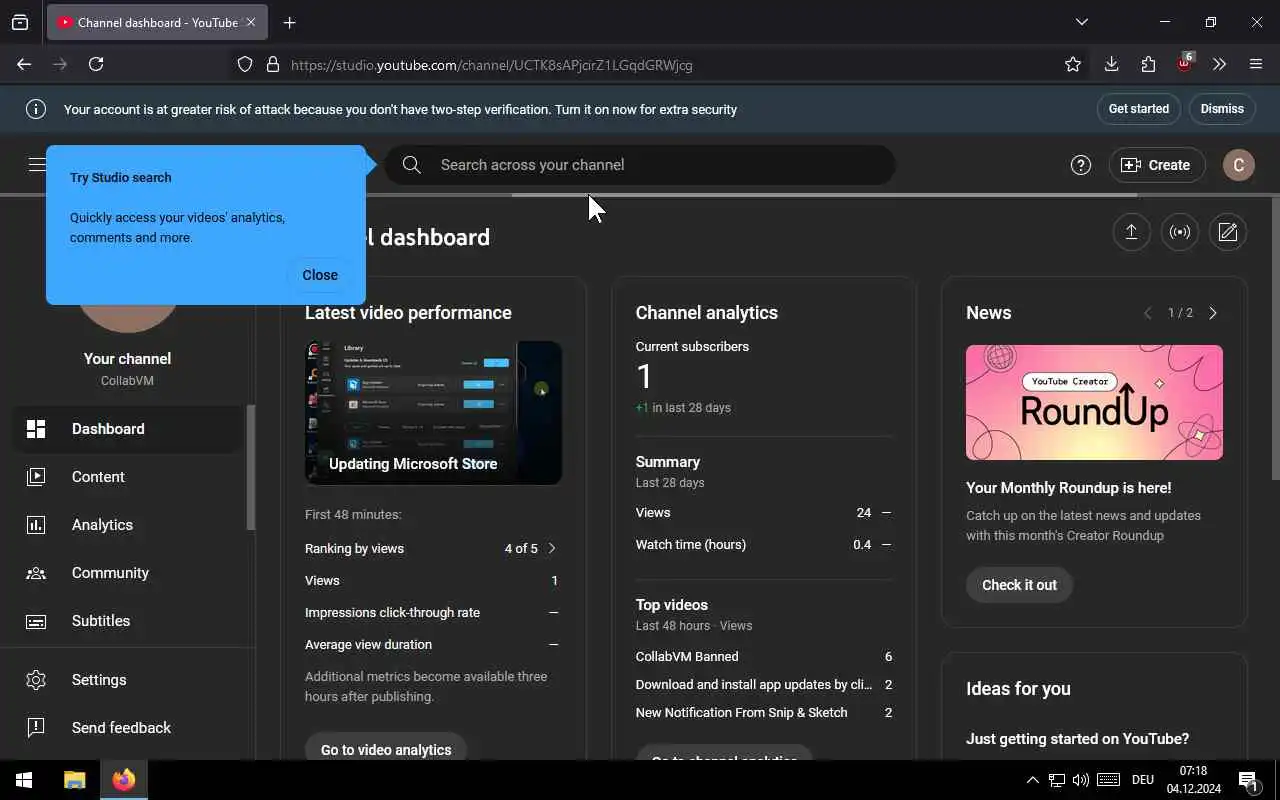Open the Creator RoundUp news image
Viewport: 1280px width, 800px height.
click(x=1094, y=403)
